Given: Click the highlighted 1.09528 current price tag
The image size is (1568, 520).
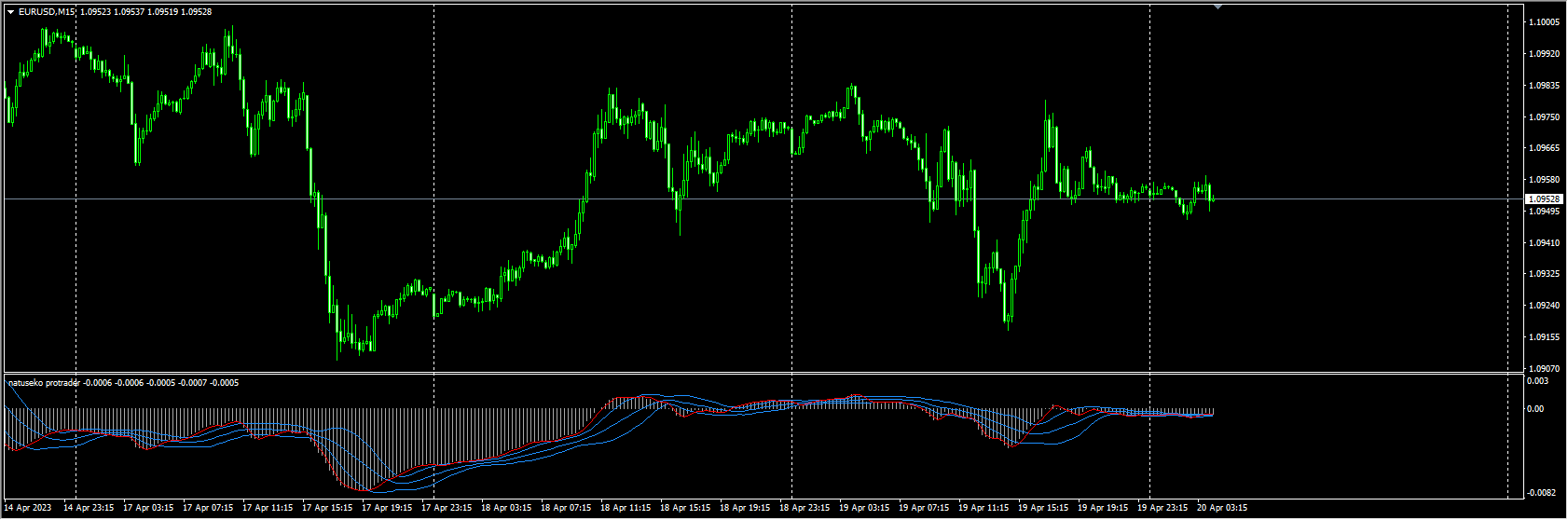Looking at the screenshot, I should [x=1542, y=199].
